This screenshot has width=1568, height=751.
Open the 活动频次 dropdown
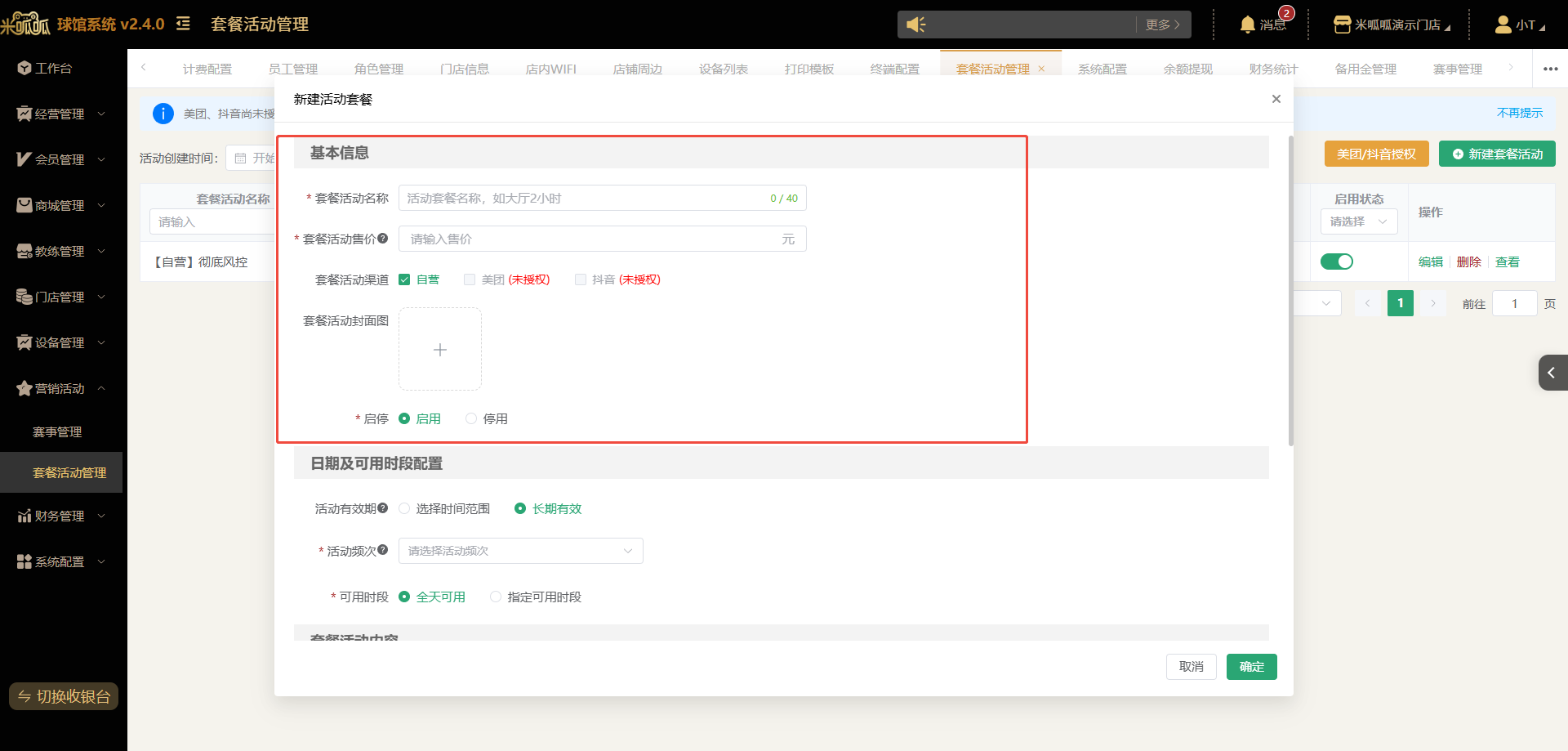521,551
